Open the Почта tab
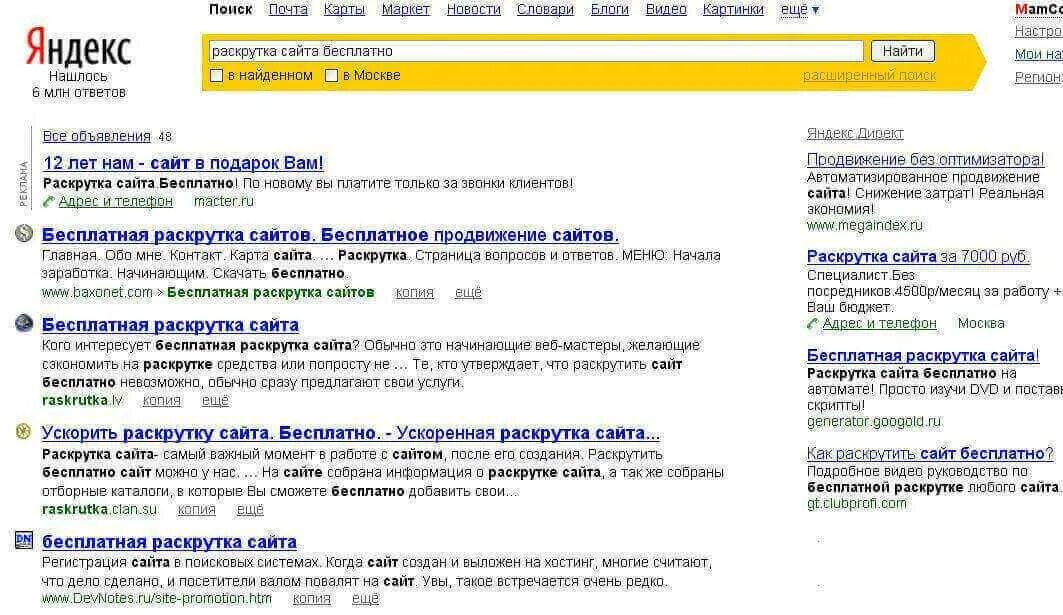 coord(288,9)
